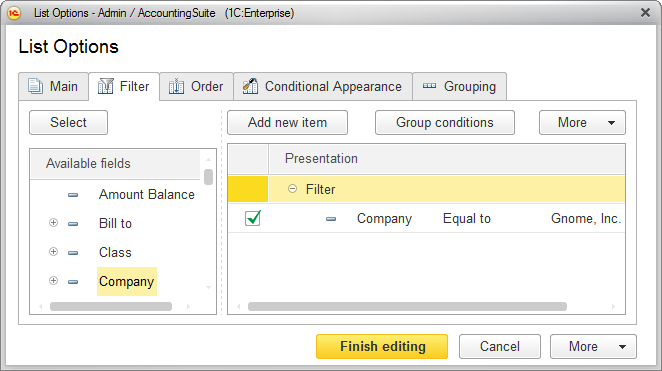Click the Main tab document icon
662x371 pixels.
pos(35,86)
